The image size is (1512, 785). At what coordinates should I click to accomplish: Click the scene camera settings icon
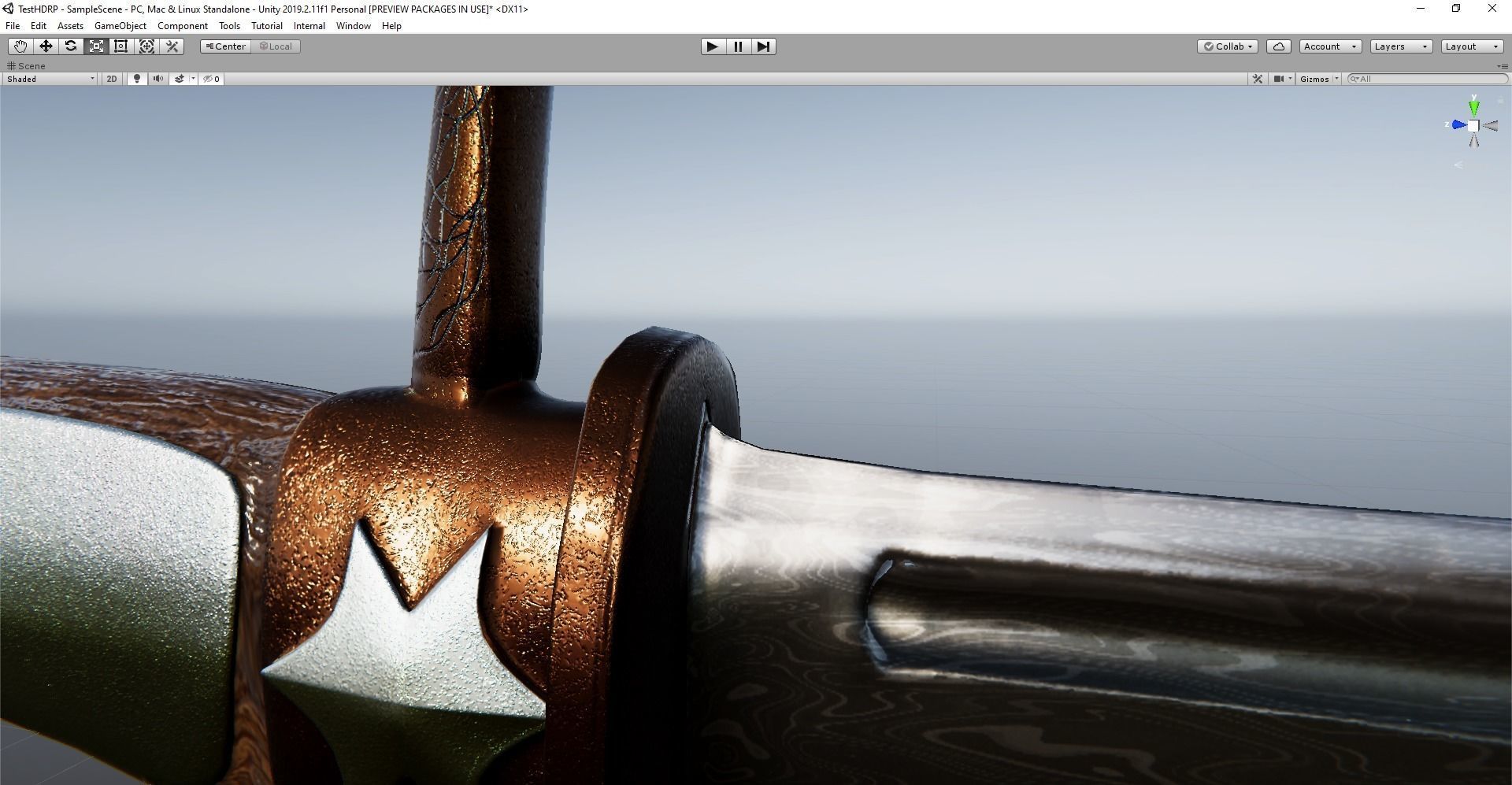tap(1280, 79)
